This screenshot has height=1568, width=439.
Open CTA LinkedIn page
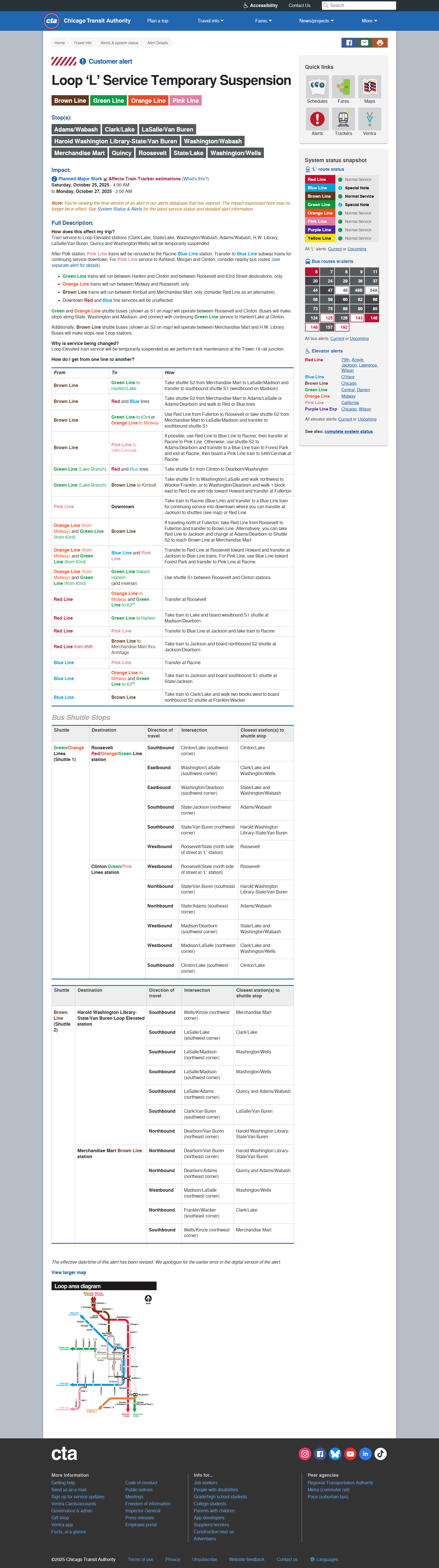coord(365,1453)
